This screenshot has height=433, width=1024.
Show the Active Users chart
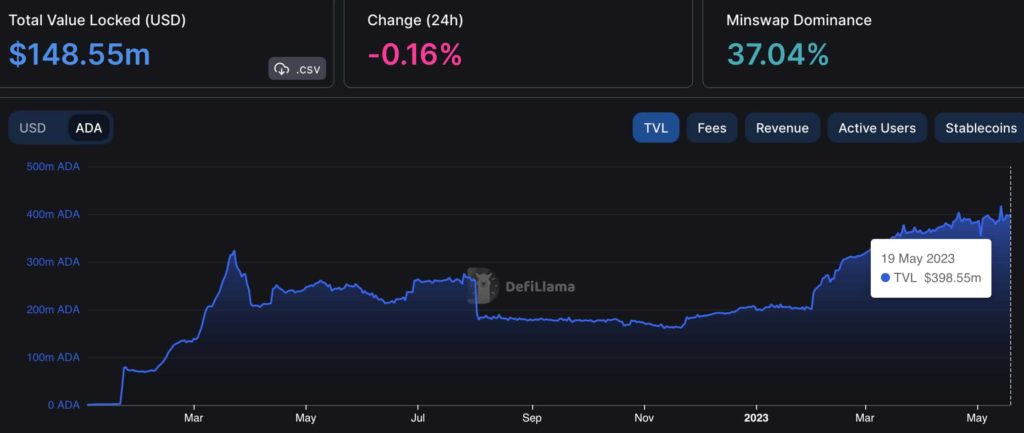877,128
